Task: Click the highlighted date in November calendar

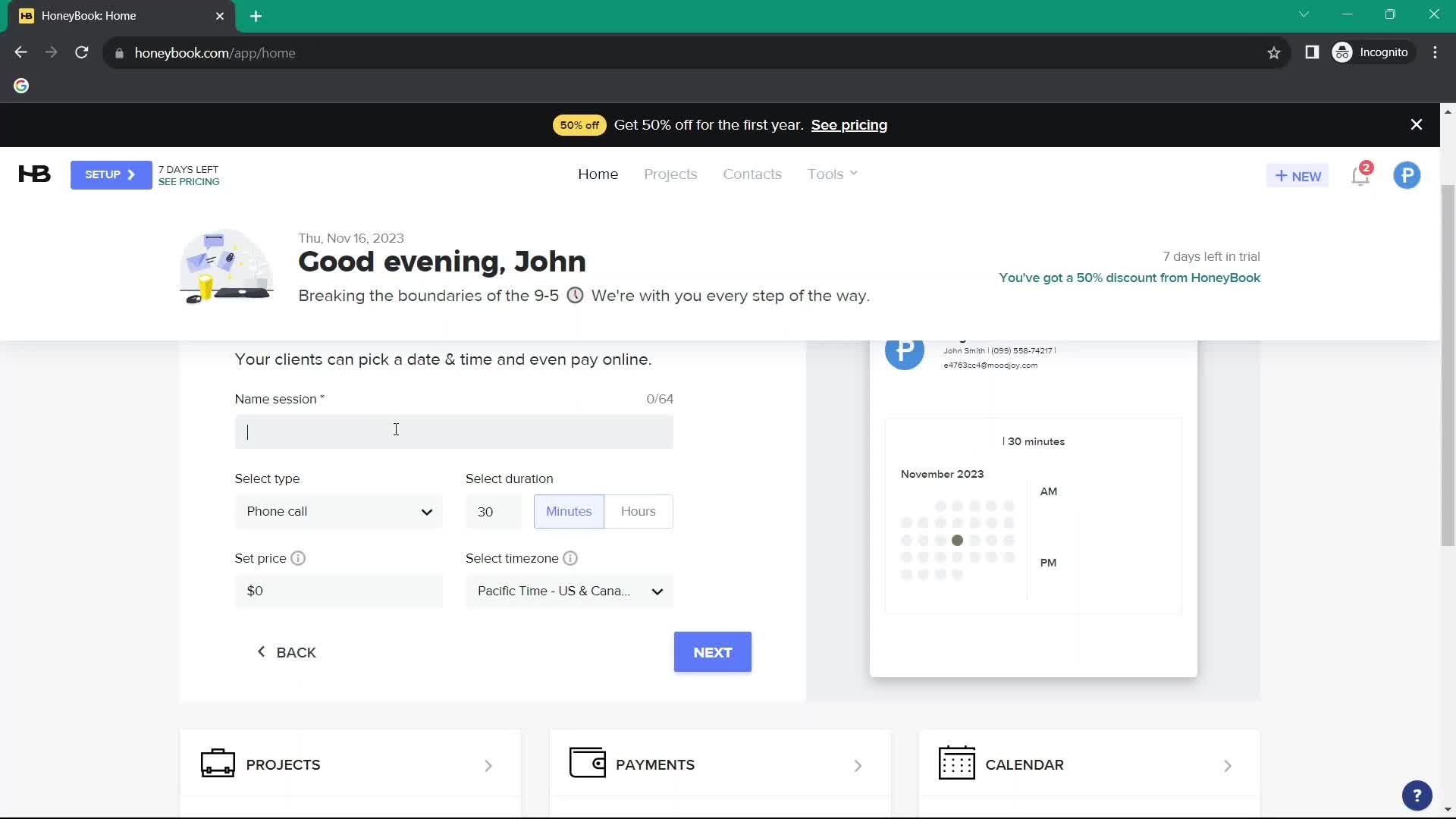Action: (x=957, y=541)
